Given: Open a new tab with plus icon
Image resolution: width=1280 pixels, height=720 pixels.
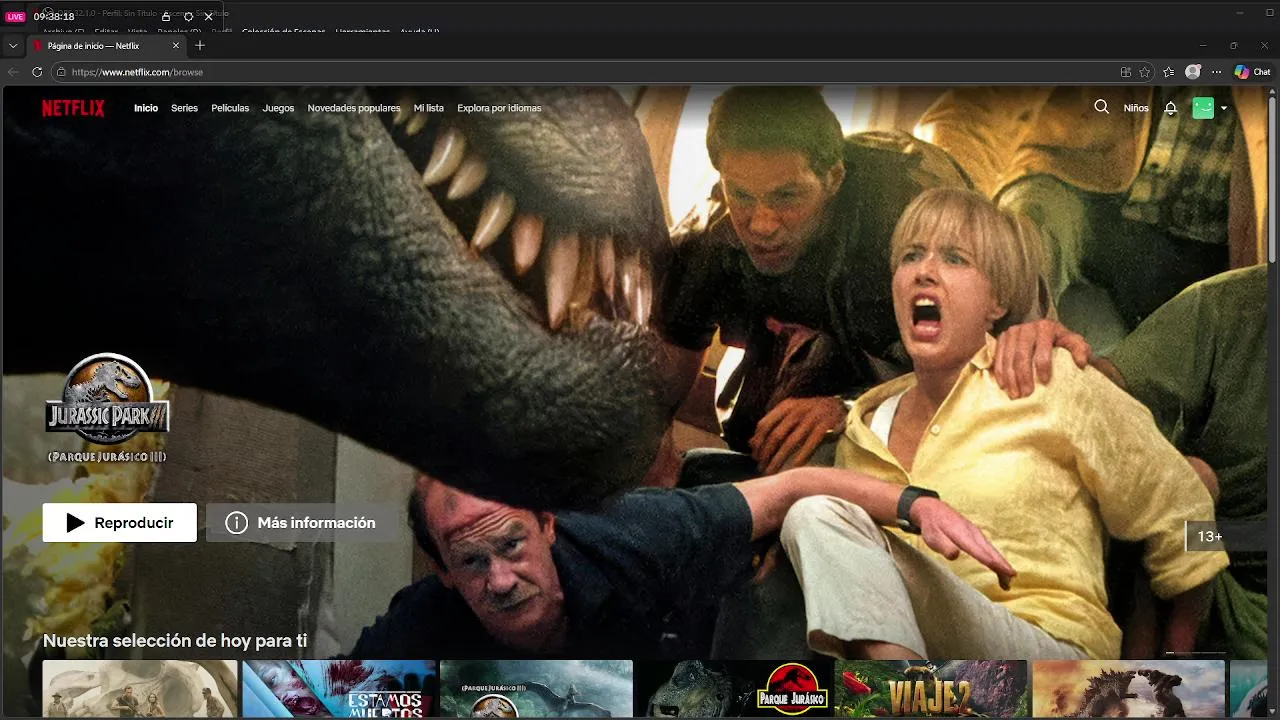Looking at the screenshot, I should (x=200, y=45).
